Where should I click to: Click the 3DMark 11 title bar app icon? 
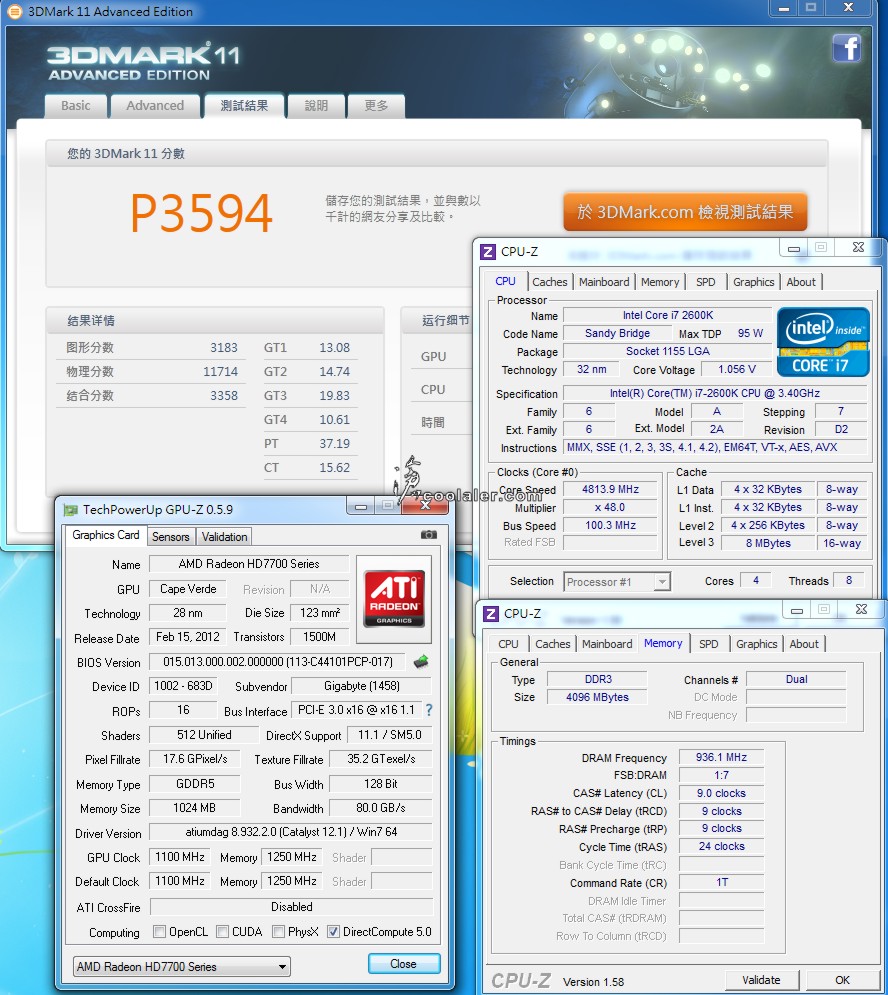click(15, 11)
